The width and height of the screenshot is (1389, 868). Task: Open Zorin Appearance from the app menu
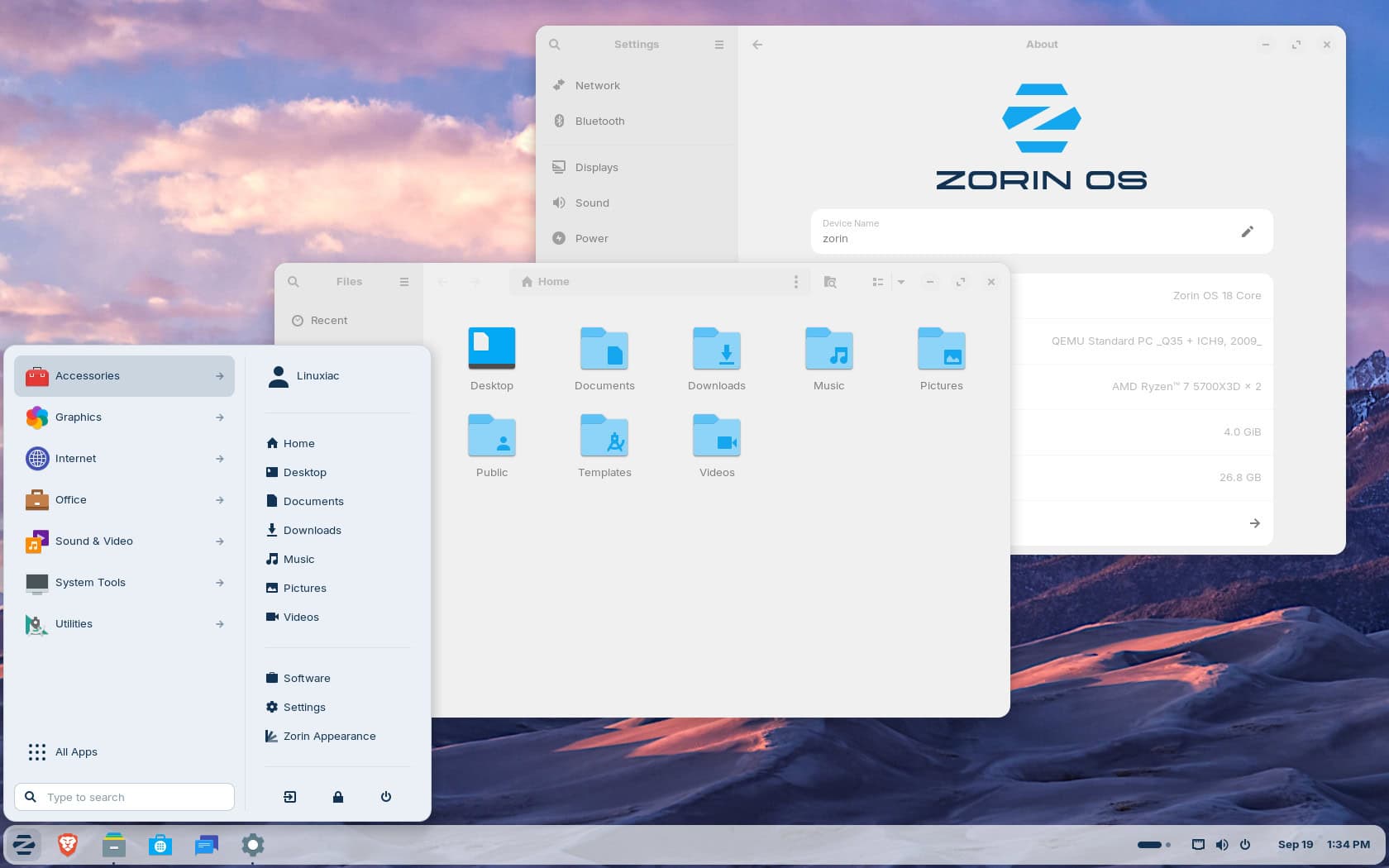click(329, 736)
